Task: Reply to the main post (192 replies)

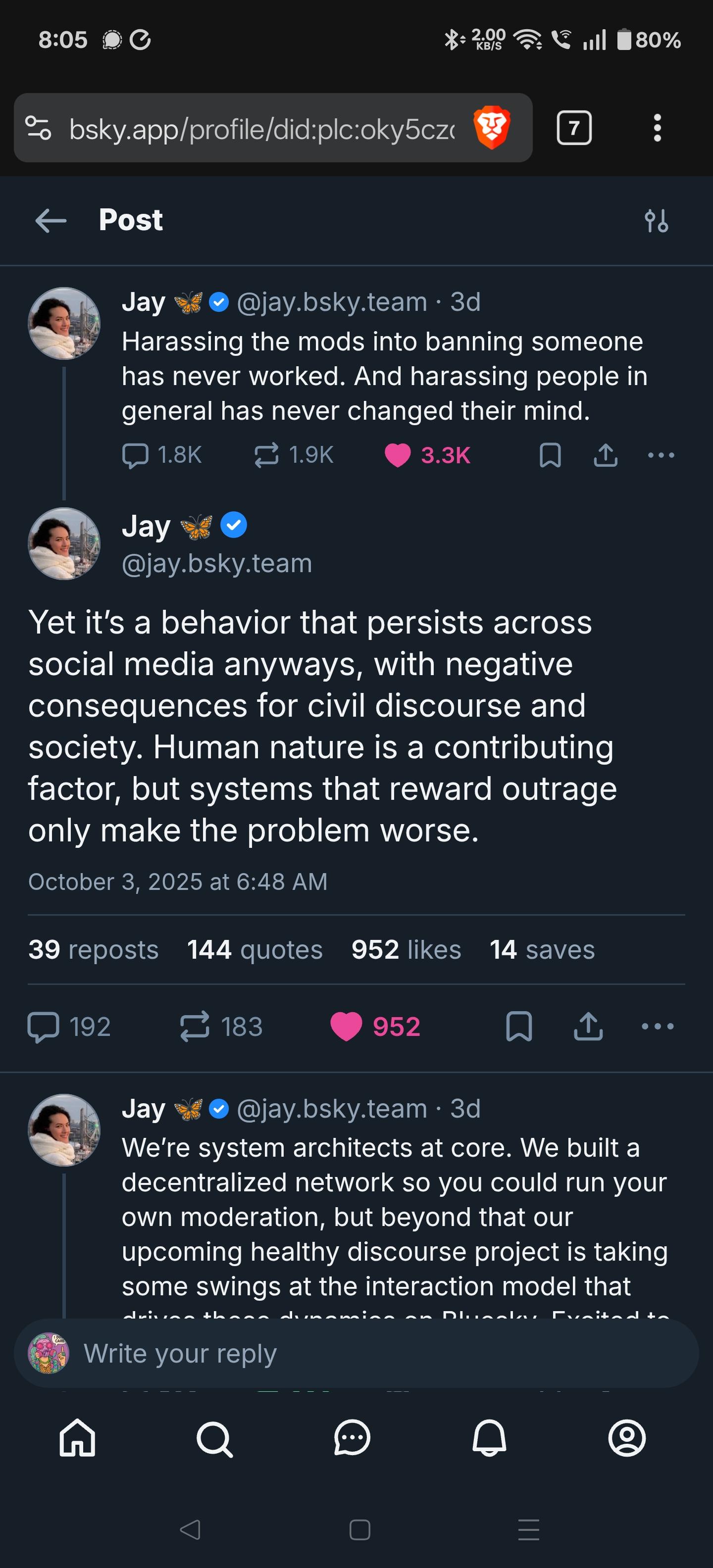Action: pyautogui.click(x=44, y=1026)
